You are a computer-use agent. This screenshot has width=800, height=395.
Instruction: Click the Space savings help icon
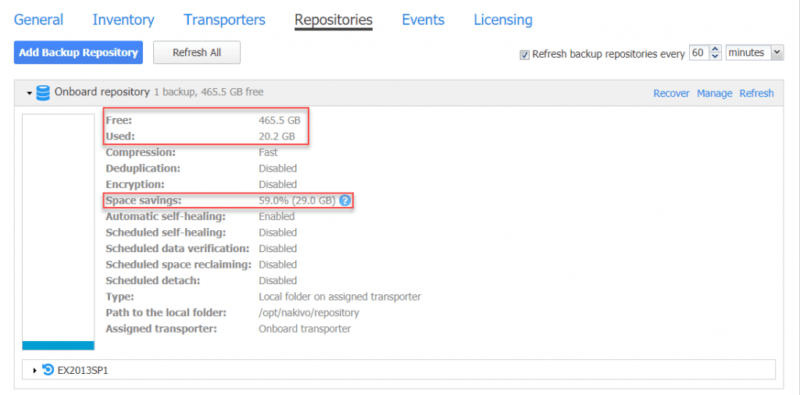[x=345, y=201]
